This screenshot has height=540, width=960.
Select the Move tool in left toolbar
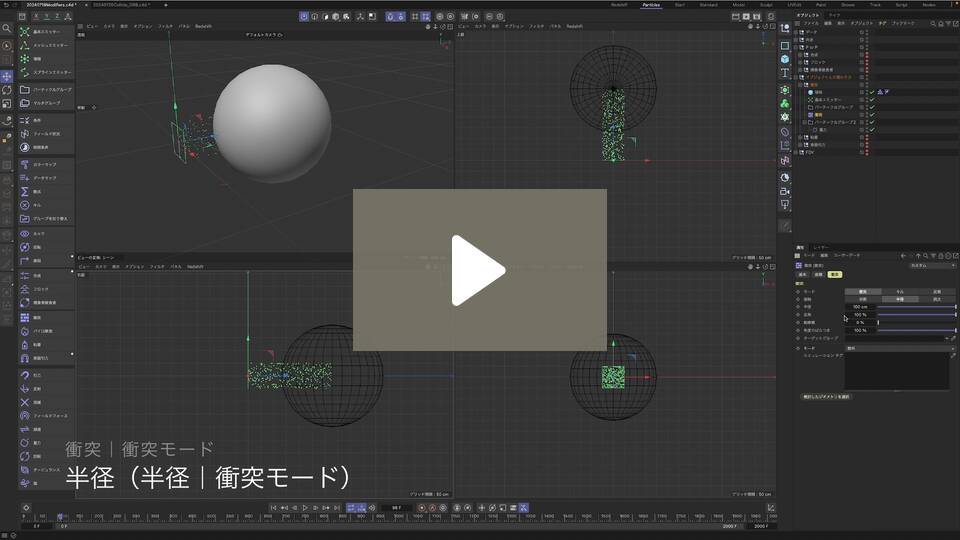click(x=7, y=76)
